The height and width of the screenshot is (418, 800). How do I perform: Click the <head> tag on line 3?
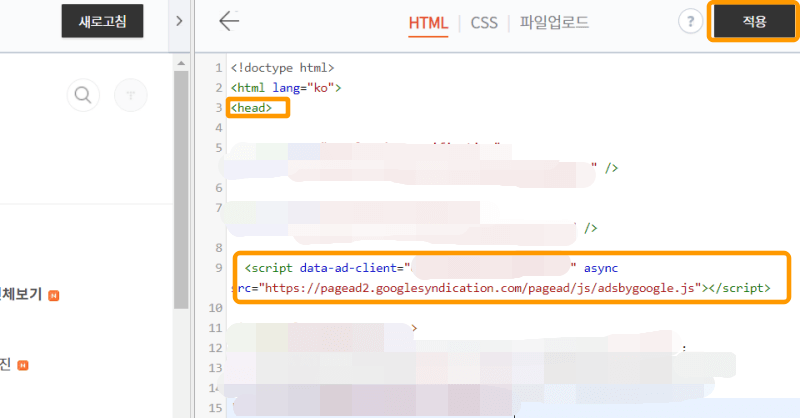(x=252, y=108)
